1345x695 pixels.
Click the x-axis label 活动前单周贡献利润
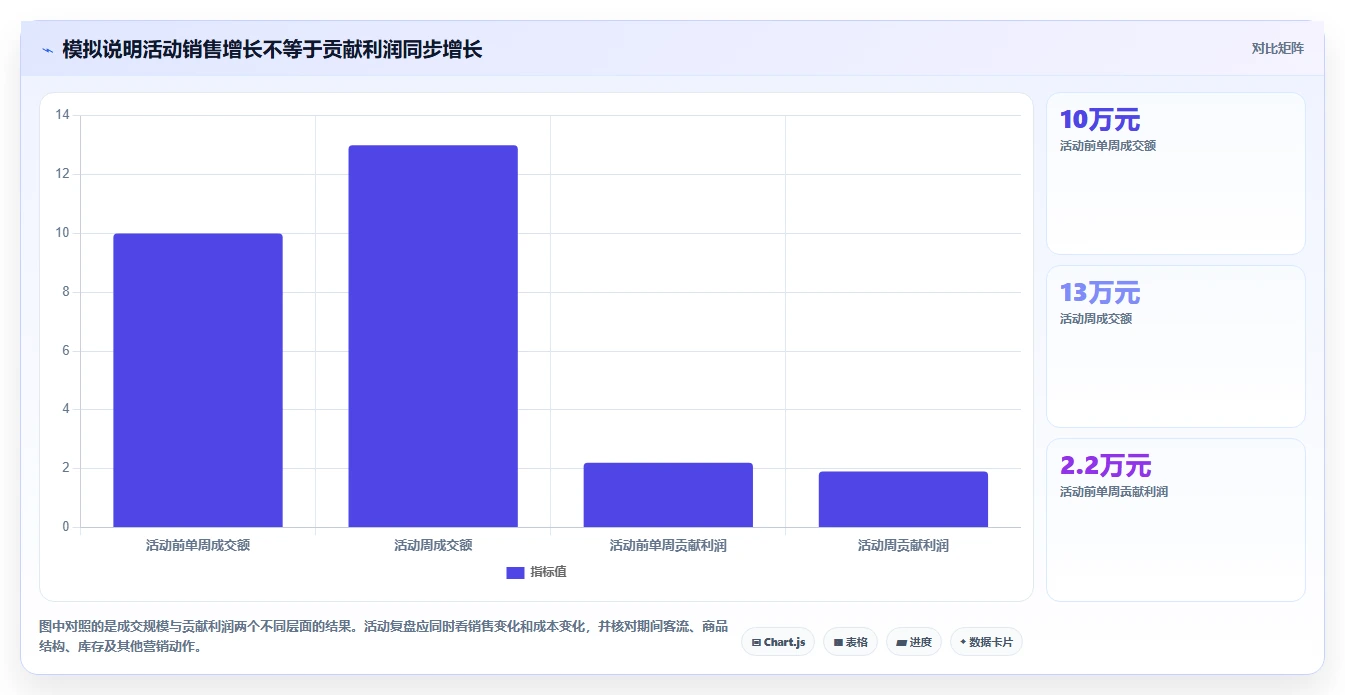(668, 545)
